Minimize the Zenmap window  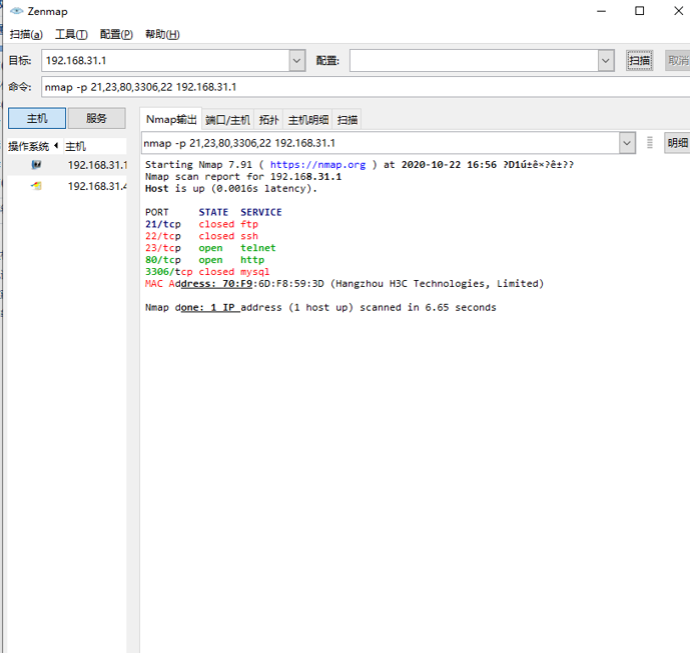click(x=602, y=11)
